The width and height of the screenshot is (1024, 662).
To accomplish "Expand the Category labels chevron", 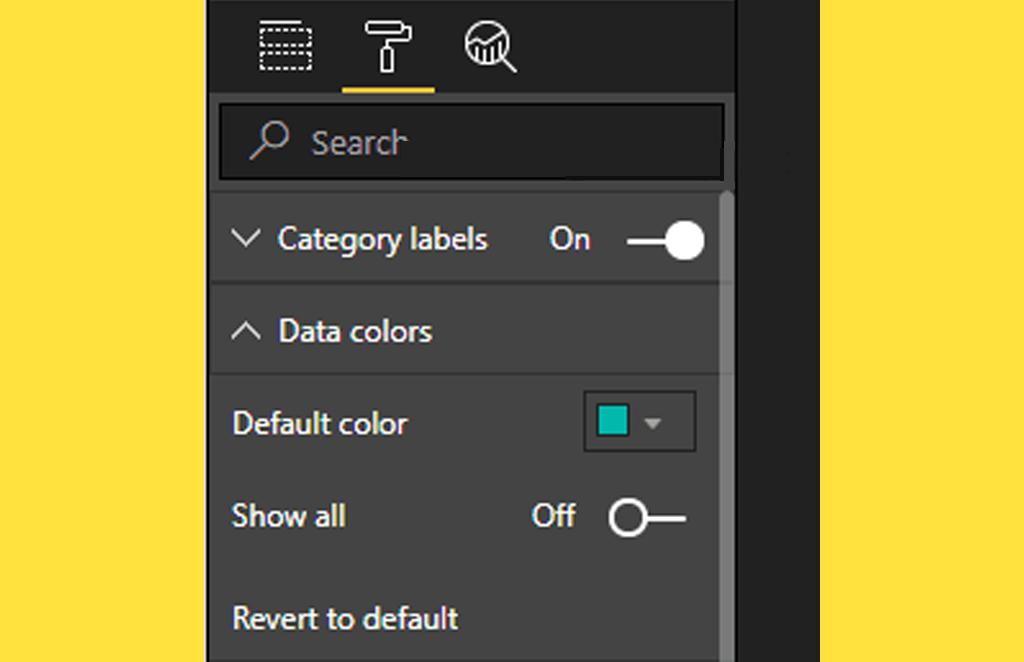I will point(245,239).
